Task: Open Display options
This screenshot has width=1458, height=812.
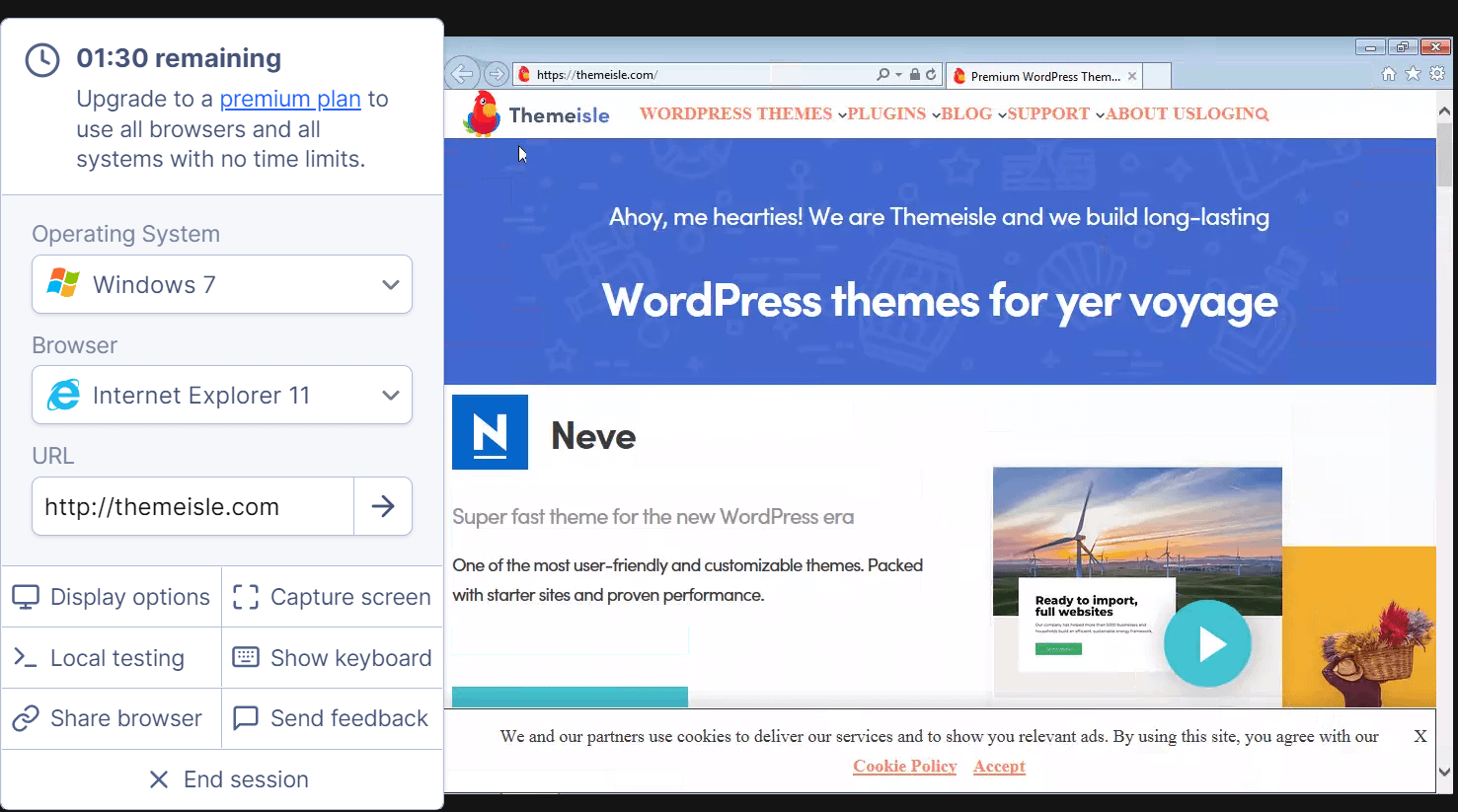Action: point(112,597)
